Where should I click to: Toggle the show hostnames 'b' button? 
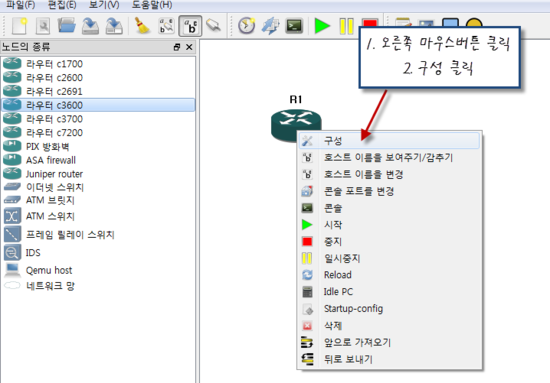point(190,26)
